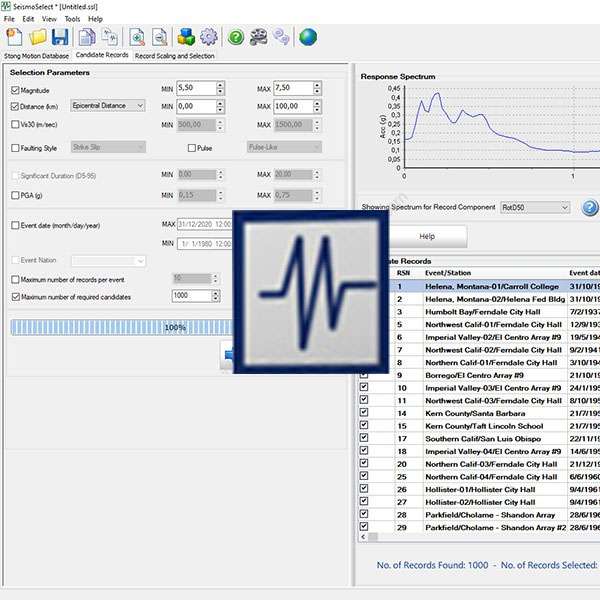Click blue question icon beside RotD50 dropdown

pyautogui.click(x=590, y=208)
